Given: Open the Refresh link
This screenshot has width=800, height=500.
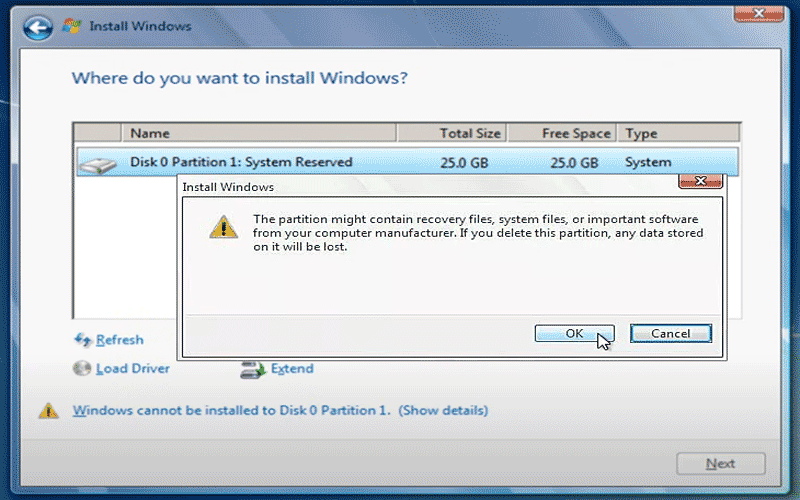Looking at the screenshot, I should (119, 340).
